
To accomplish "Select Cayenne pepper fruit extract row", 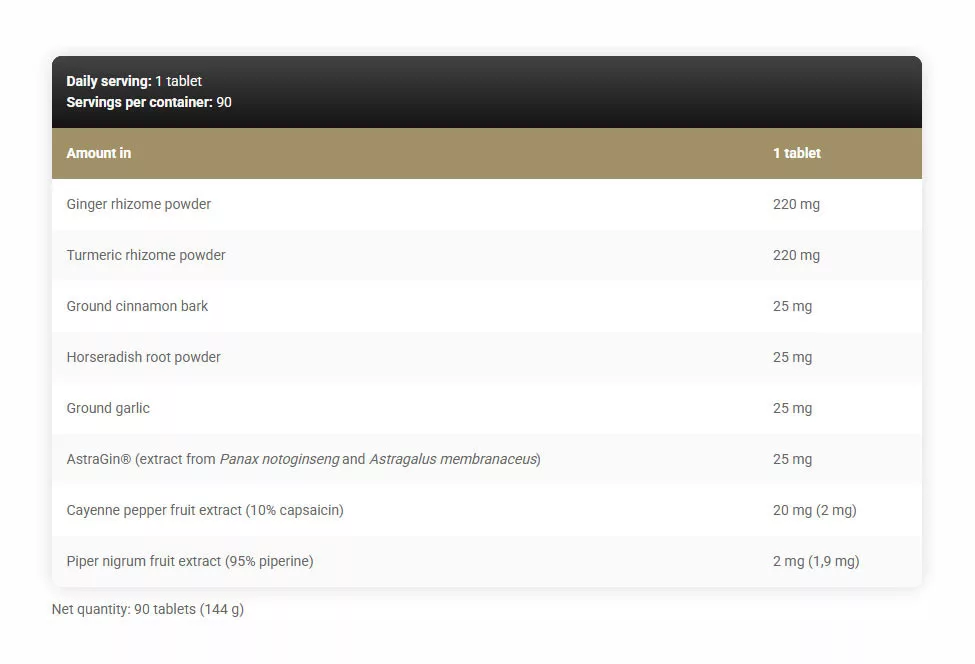I will (204, 510).
